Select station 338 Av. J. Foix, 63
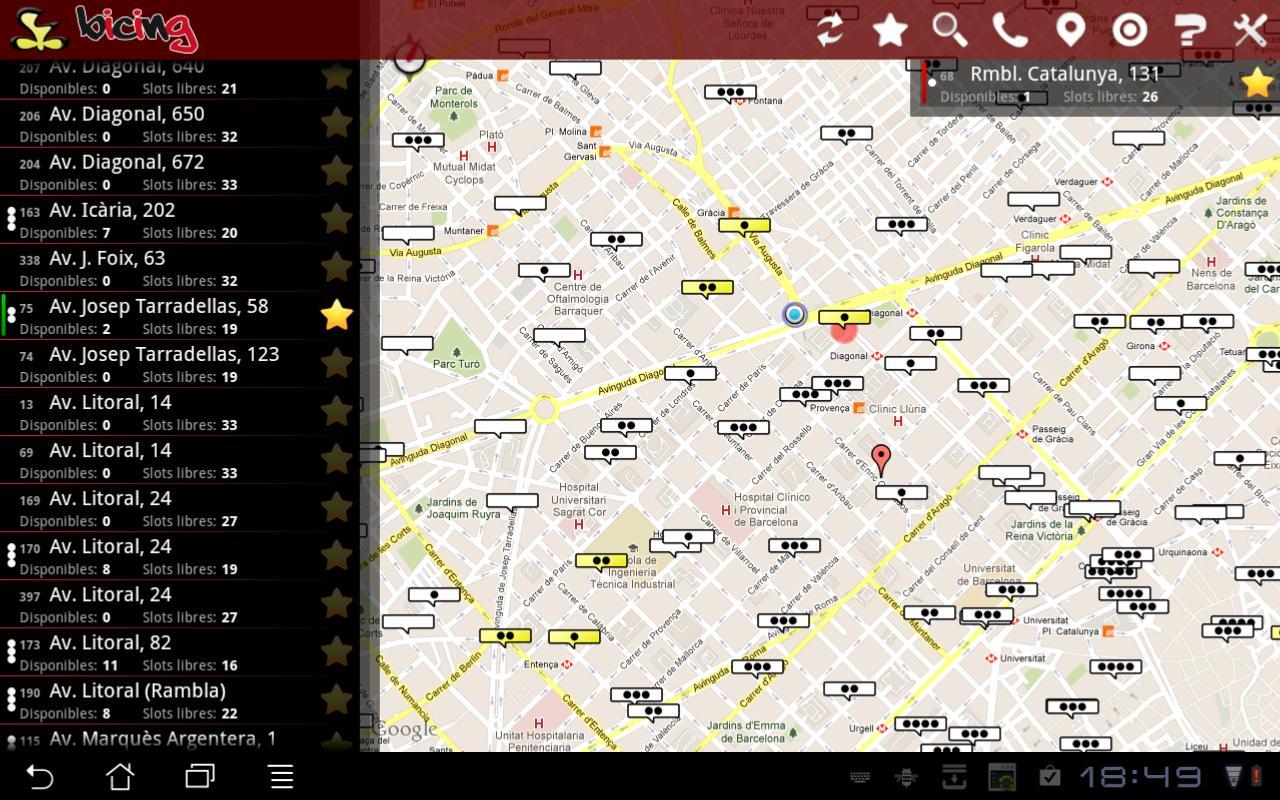The image size is (1280, 800). tap(180, 268)
